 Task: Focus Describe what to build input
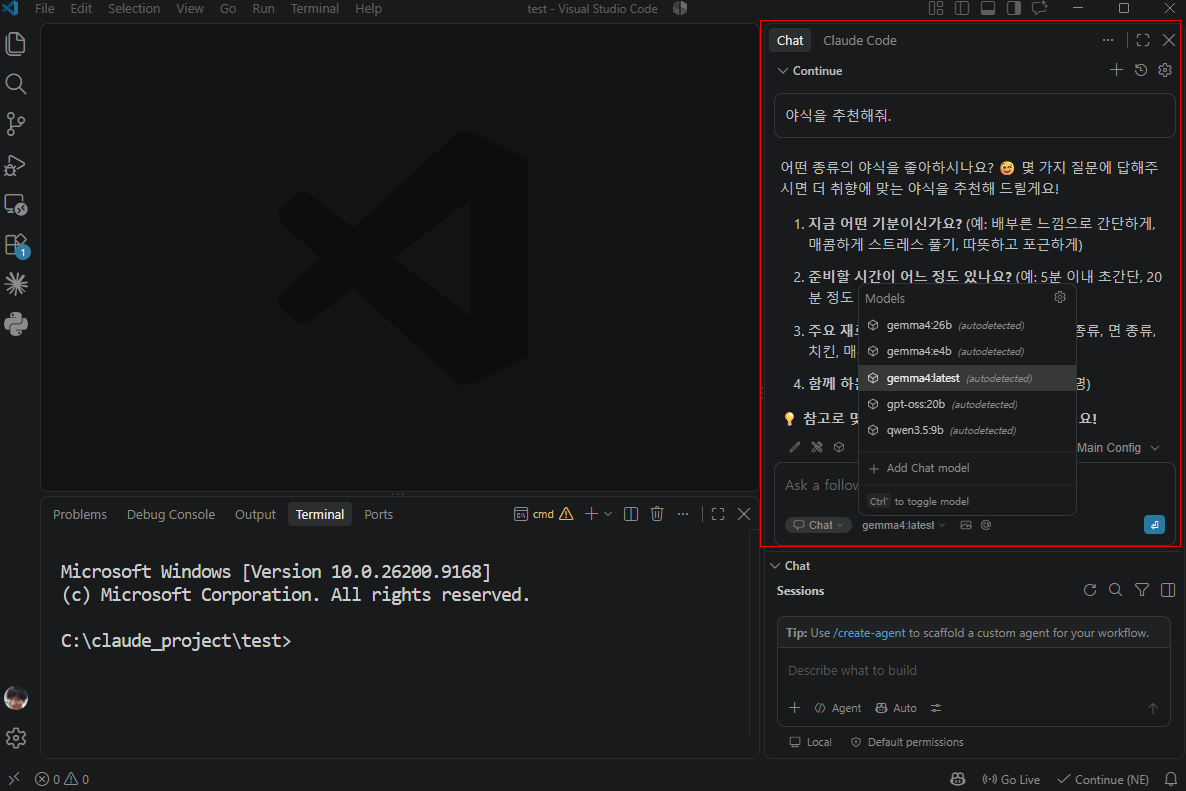[973, 671]
